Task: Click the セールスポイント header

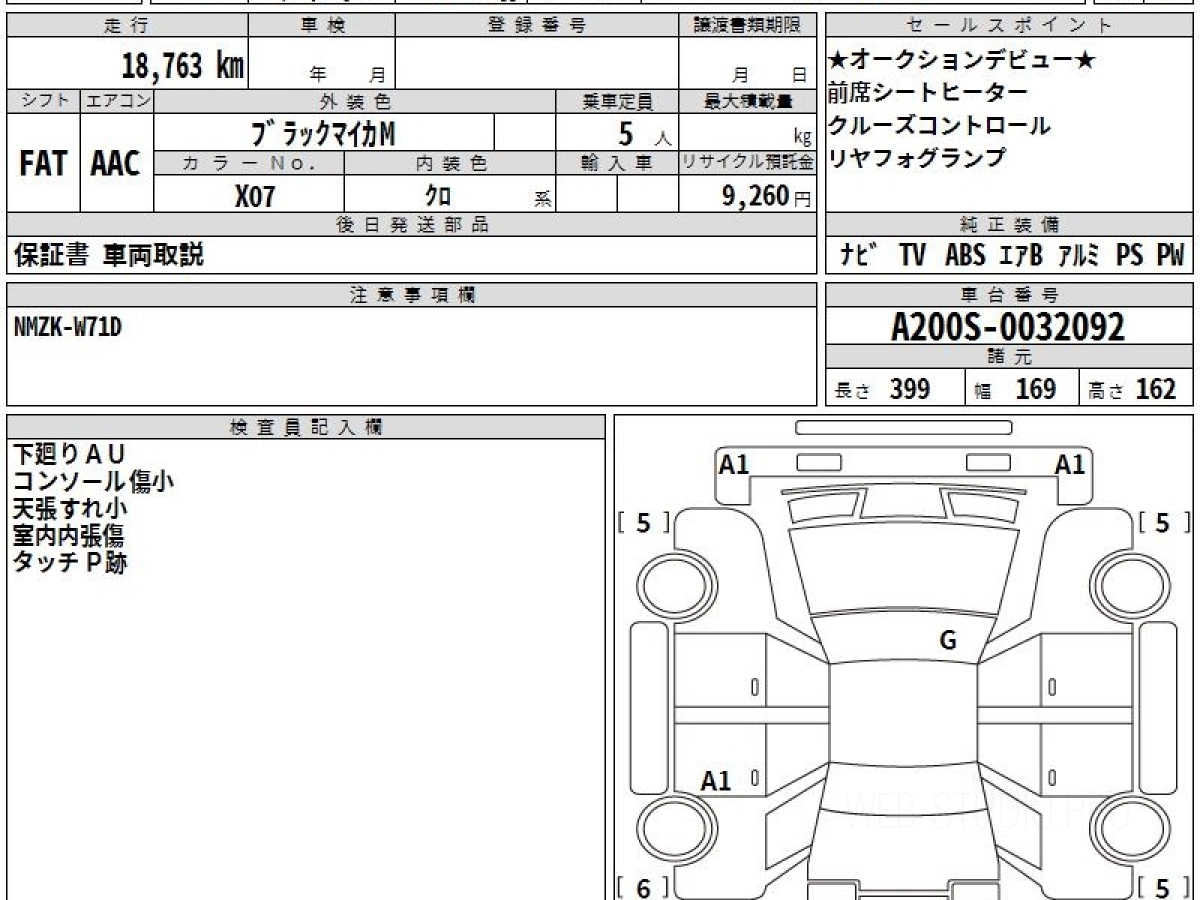Action: tap(1009, 26)
